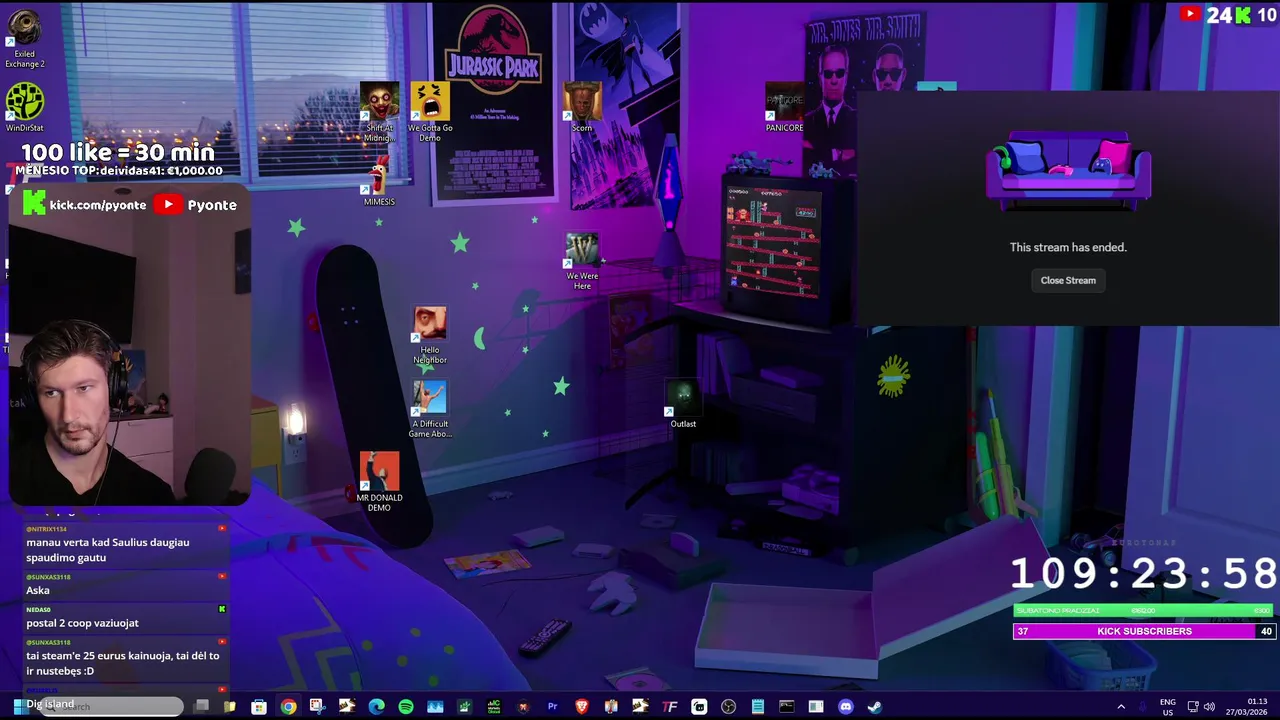Viewport: 1280px width, 720px height.
Task: Open Spotify from the taskbar
Action: 406,707
